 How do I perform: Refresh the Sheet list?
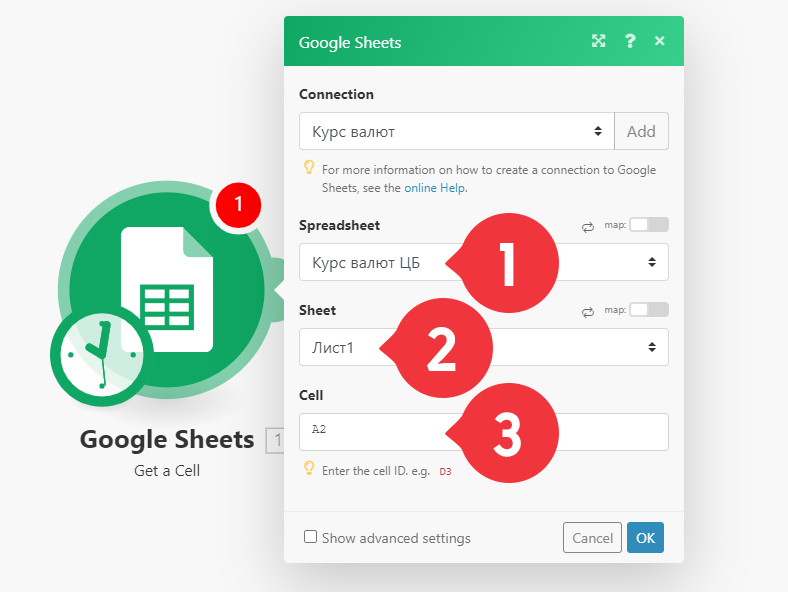tap(587, 312)
